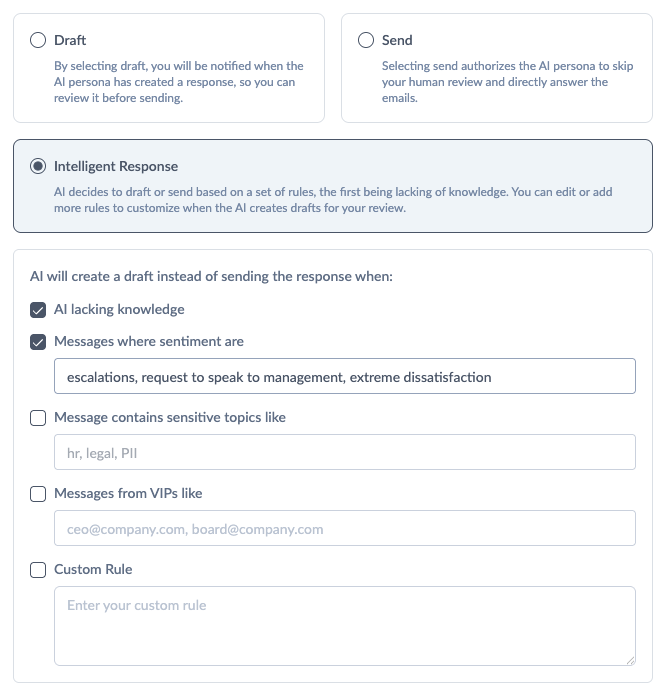Uncheck the AI lacking knowledge checkbox
Image resolution: width=660 pixels, height=690 pixels.
coord(38,310)
